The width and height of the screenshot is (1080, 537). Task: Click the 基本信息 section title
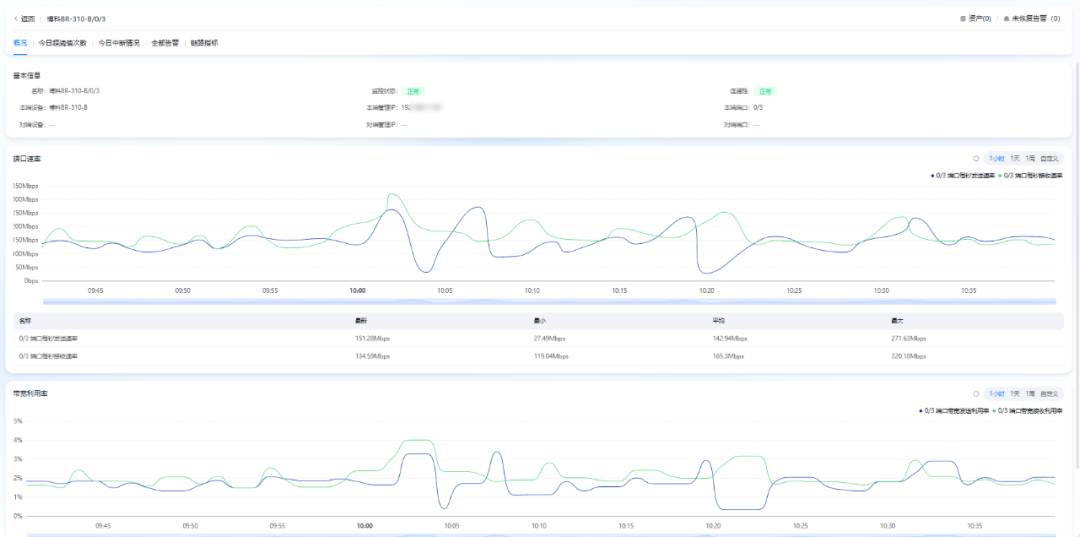click(27, 75)
